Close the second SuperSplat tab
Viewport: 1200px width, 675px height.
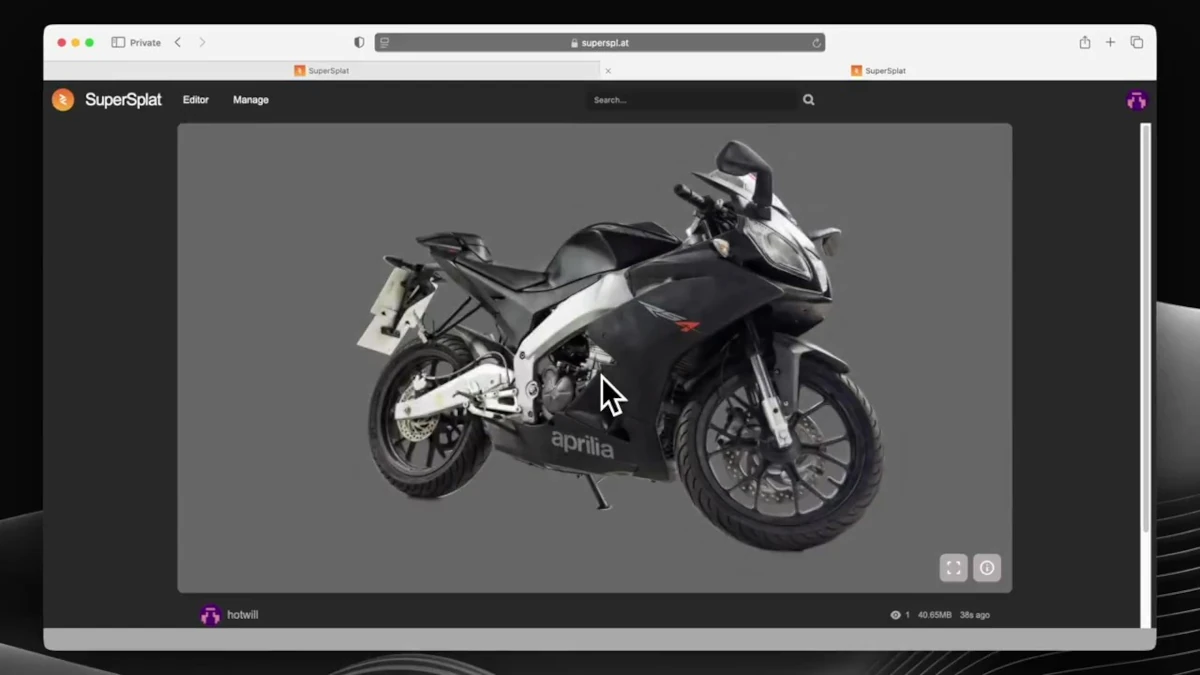tap(608, 71)
